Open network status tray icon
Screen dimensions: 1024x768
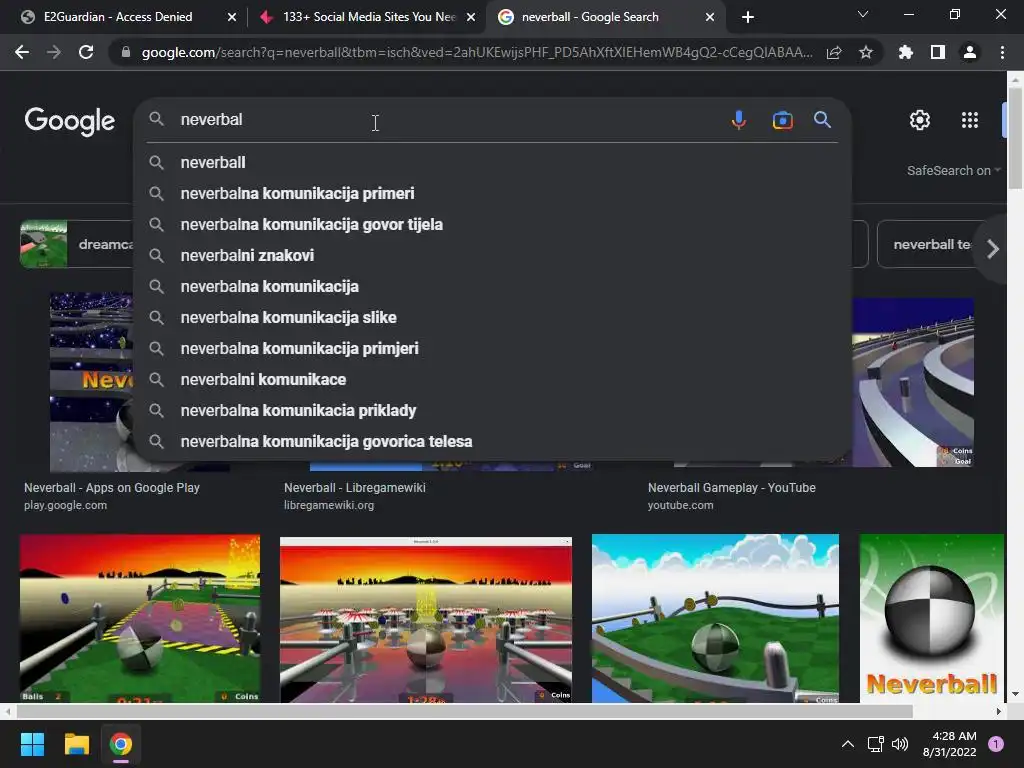[x=875, y=744]
